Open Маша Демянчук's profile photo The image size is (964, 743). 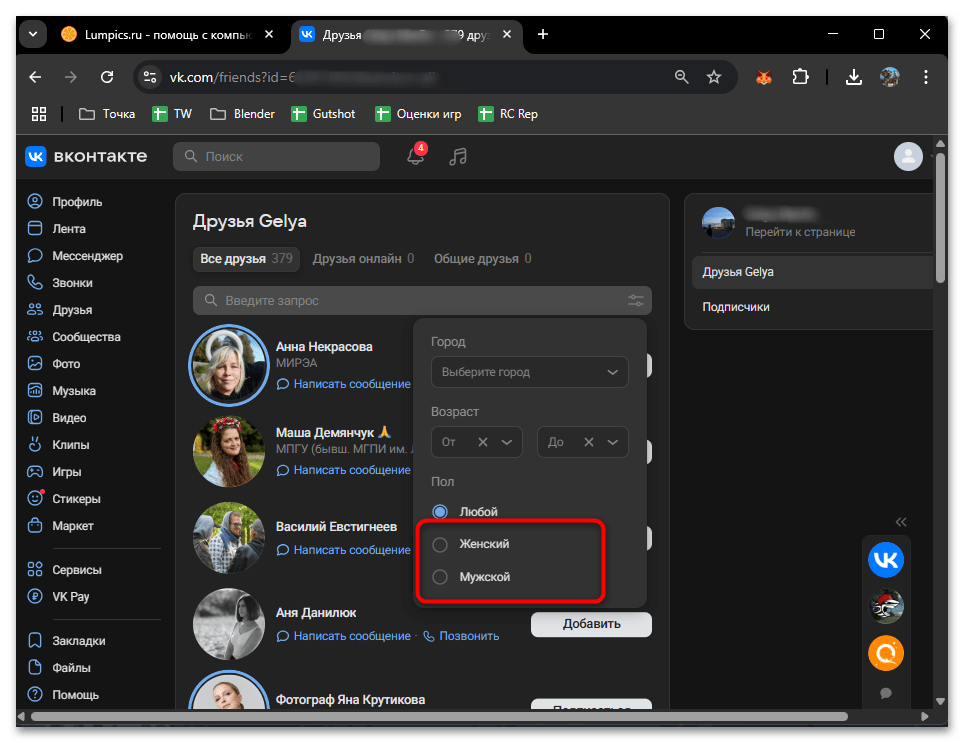point(229,452)
